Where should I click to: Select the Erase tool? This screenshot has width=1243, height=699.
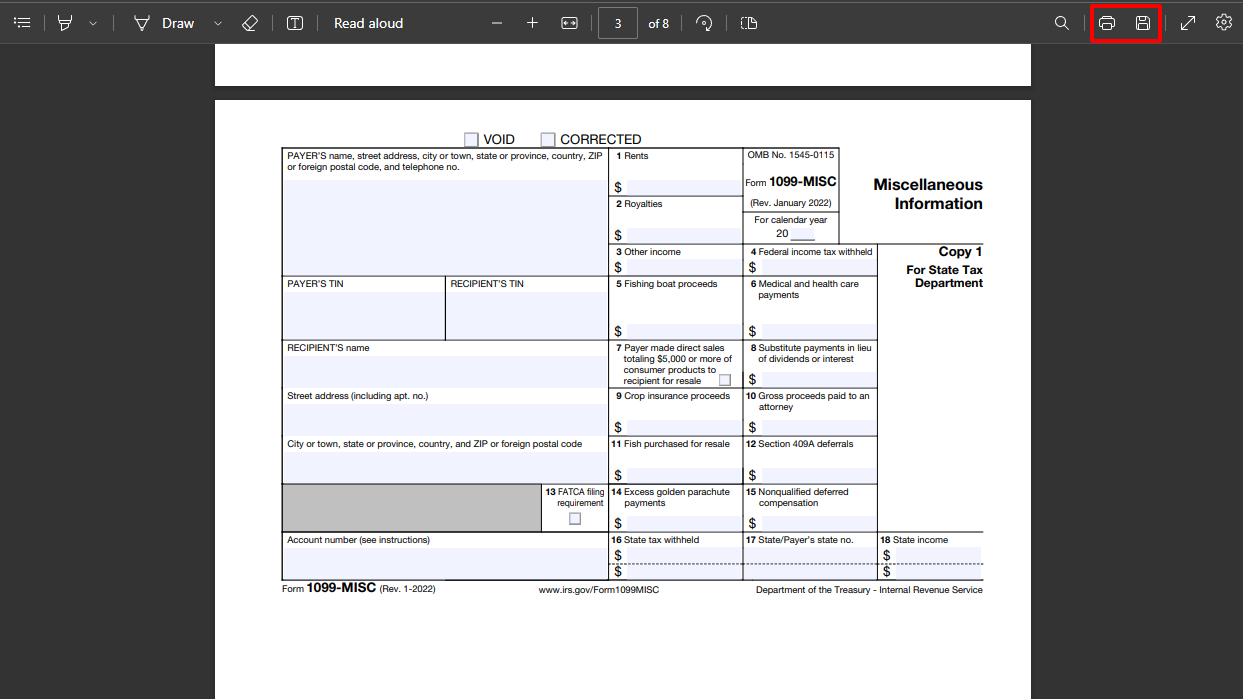coord(250,23)
